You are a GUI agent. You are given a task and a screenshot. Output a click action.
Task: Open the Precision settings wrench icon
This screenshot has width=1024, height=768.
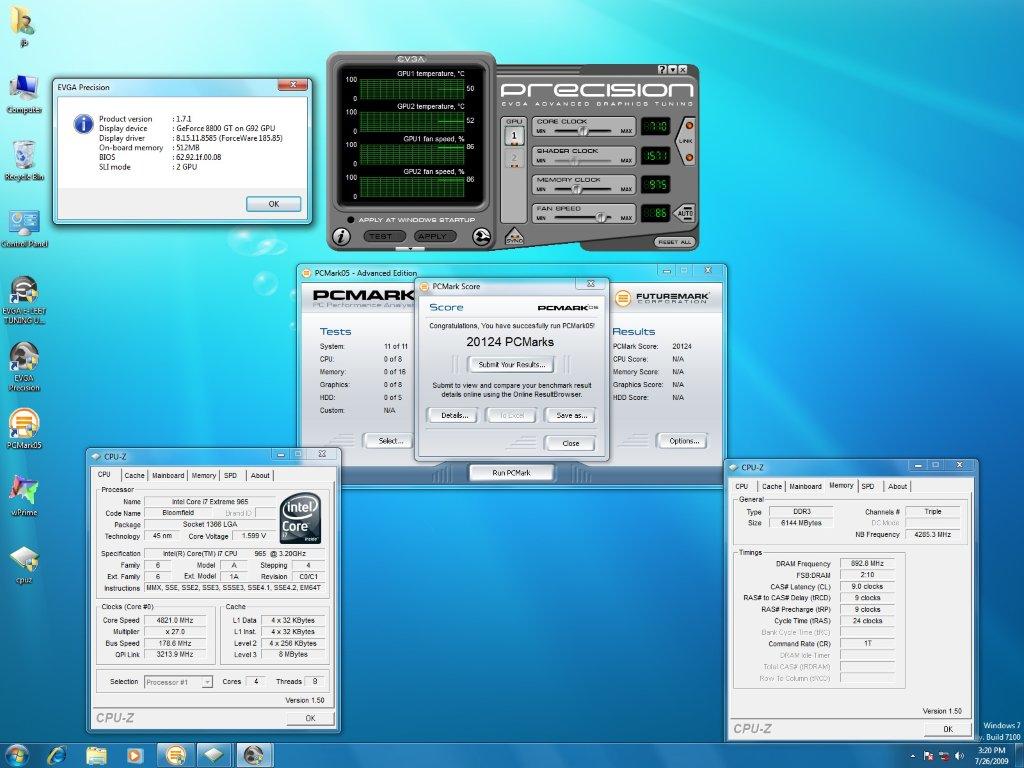coord(482,236)
